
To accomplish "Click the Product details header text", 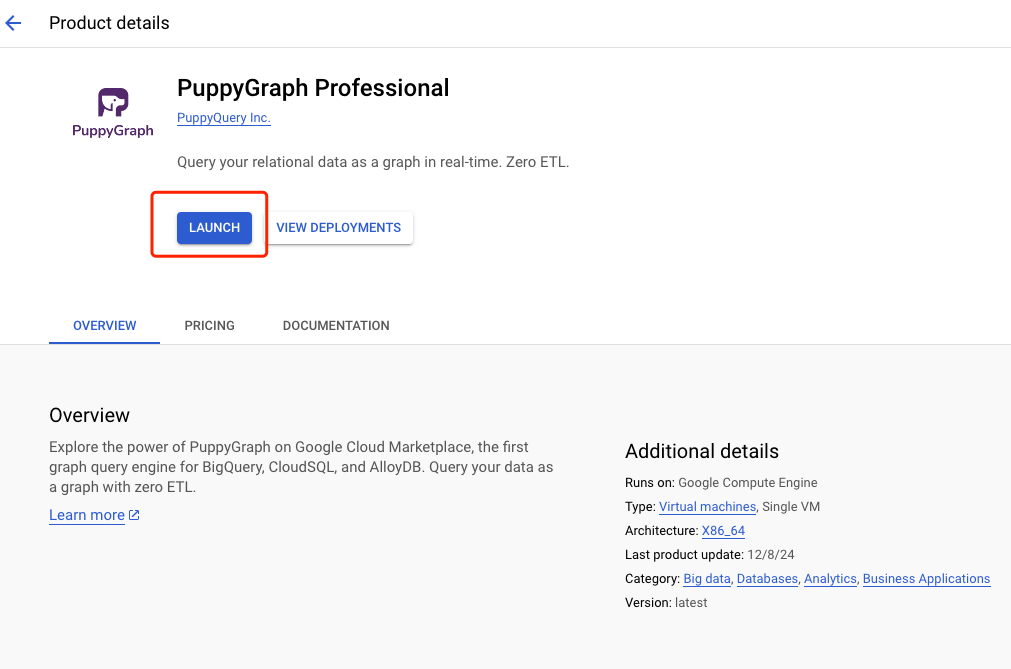I will tap(109, 23).
